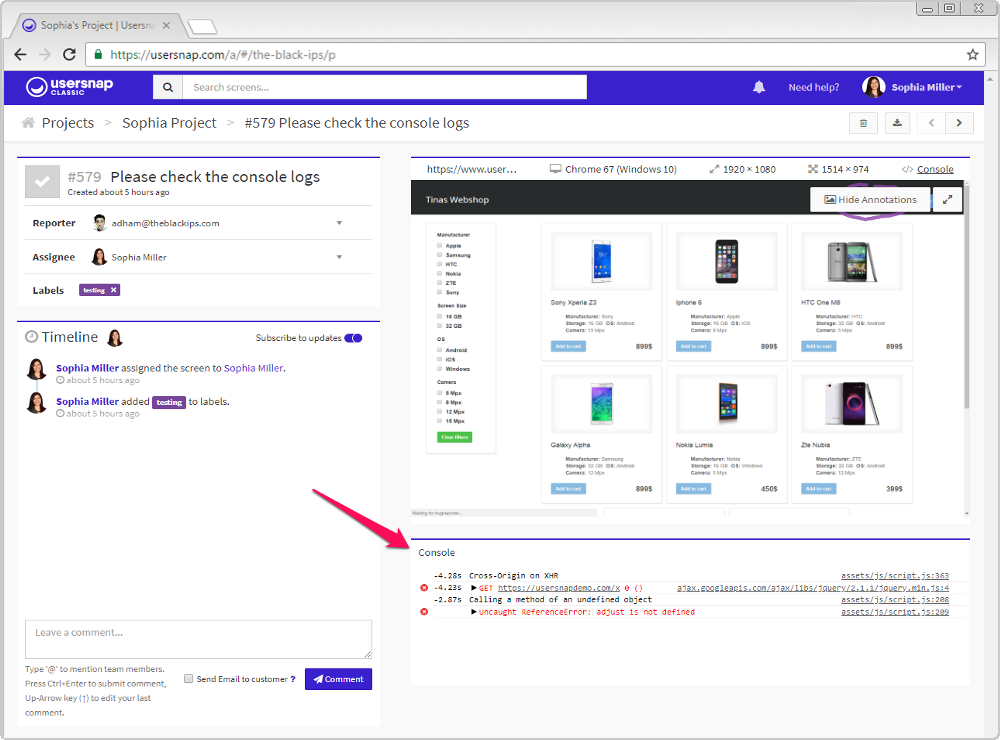Image resolution: width=1000 pixels, height=740 pixels.
Task: Add Sony Xperia Z3 to cart
Action: (568, 346)
